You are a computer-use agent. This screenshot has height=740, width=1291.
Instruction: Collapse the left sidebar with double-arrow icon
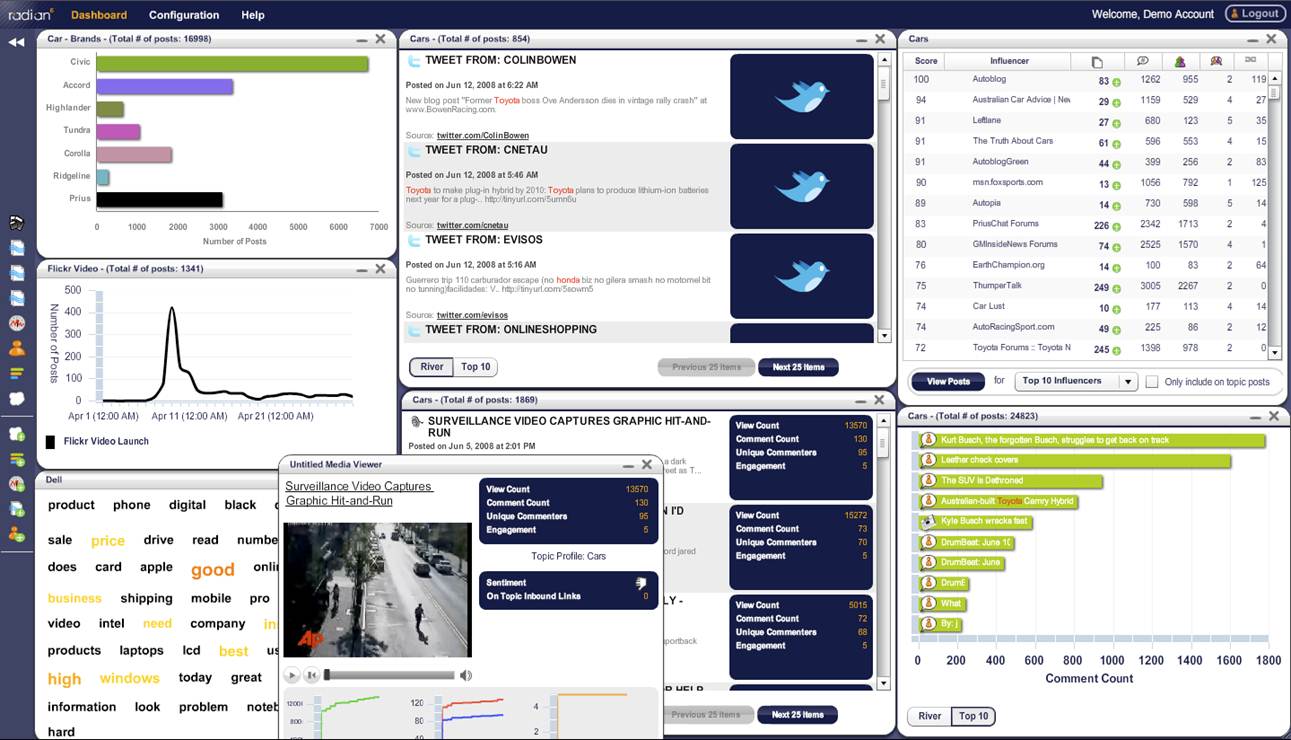(16, 42)
